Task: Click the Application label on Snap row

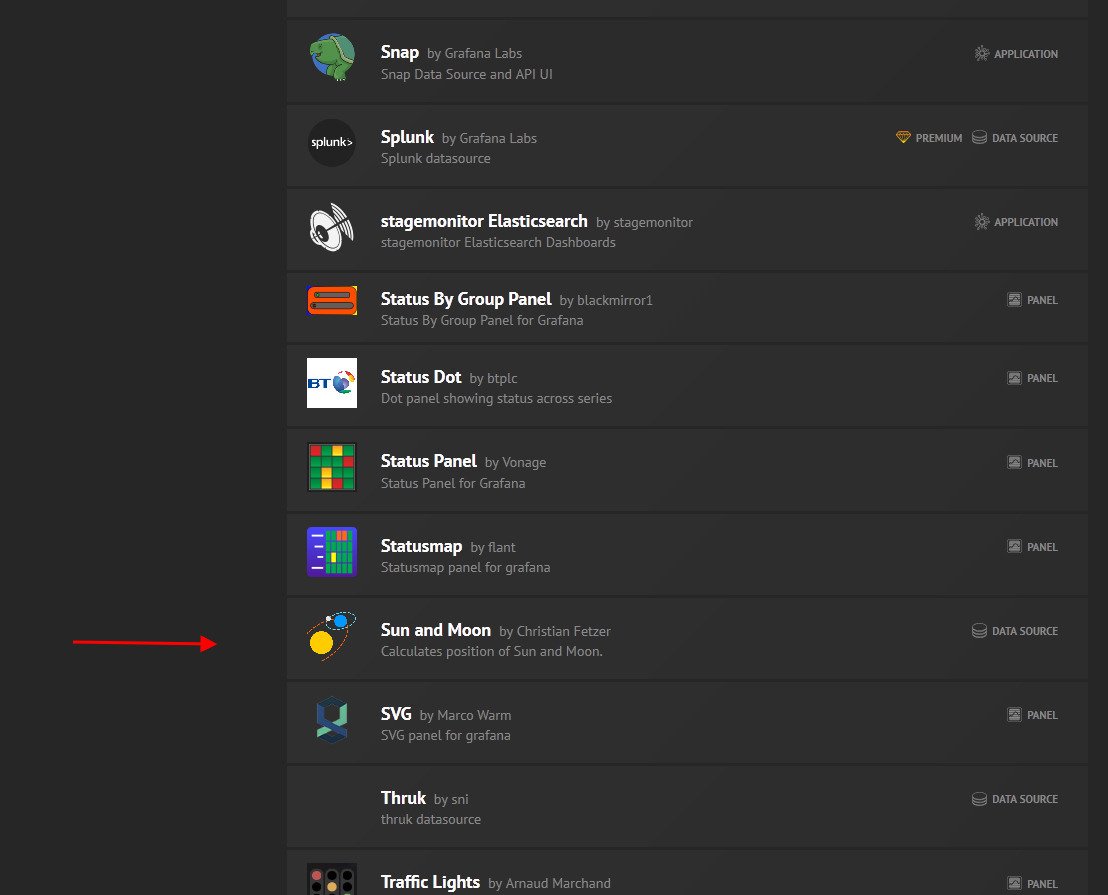Action: (x=1016, y=54)
